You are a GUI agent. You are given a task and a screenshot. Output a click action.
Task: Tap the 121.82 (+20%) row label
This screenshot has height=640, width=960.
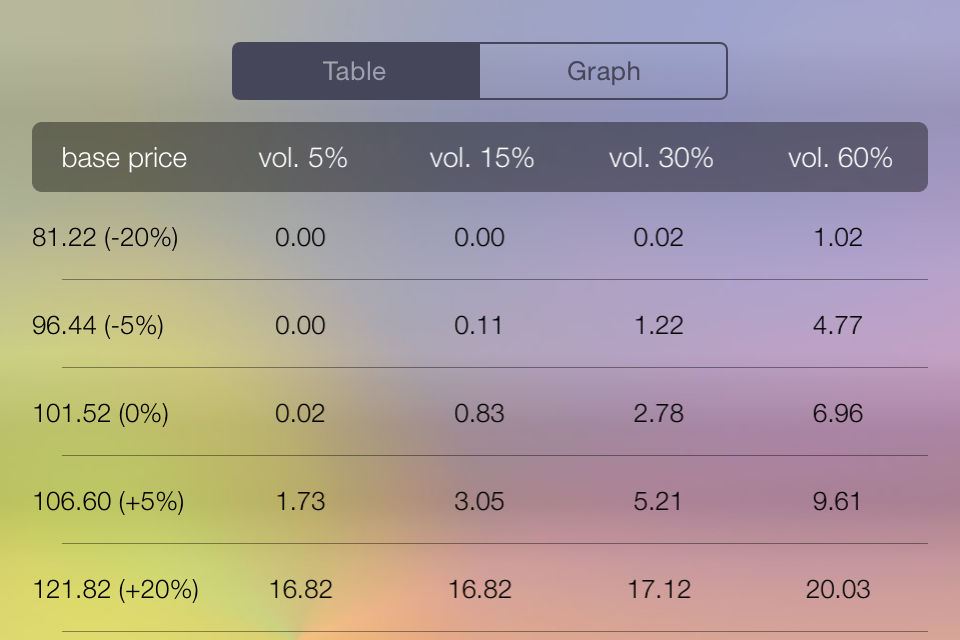click(x=116, y=589)
